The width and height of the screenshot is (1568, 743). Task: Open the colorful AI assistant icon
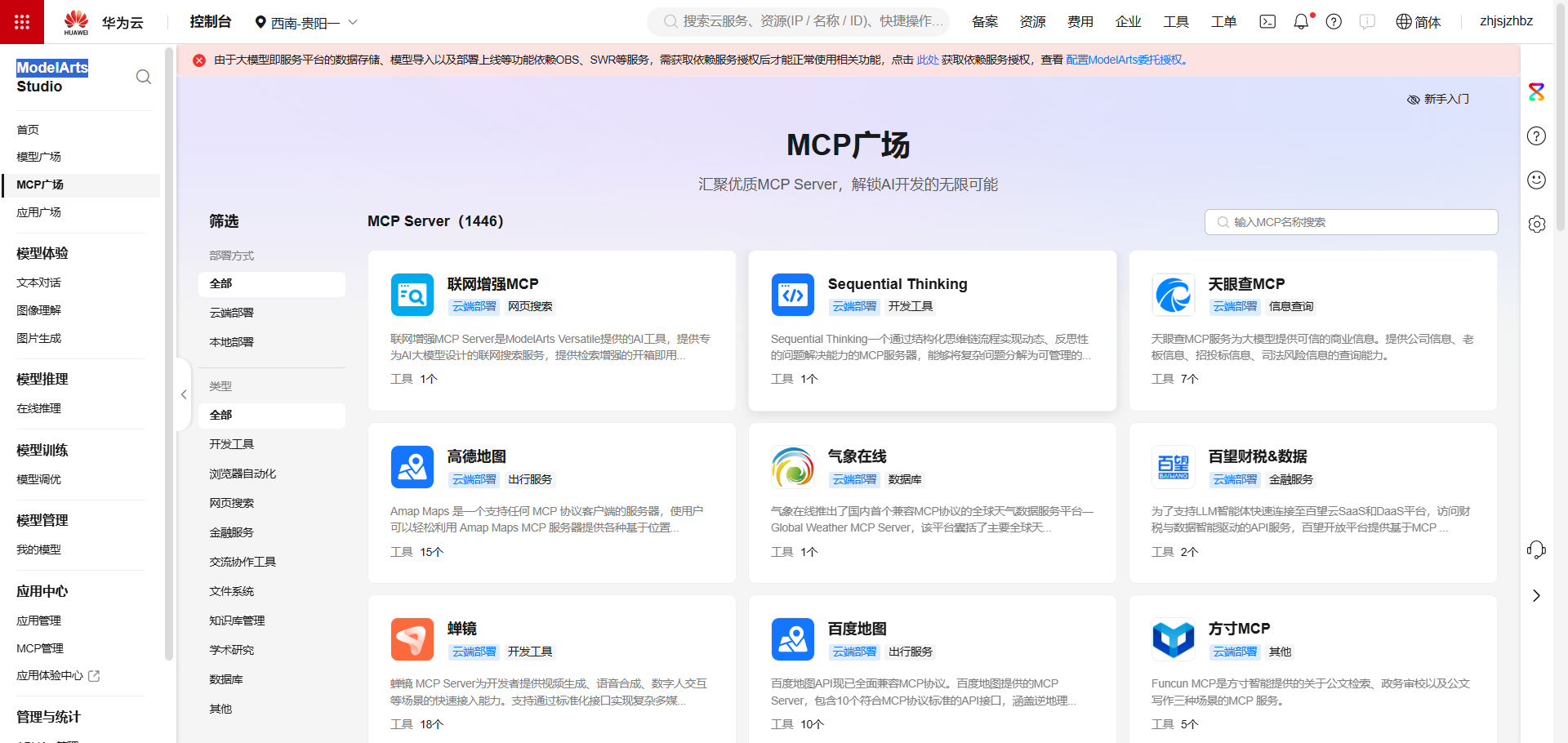point(1536,92)
